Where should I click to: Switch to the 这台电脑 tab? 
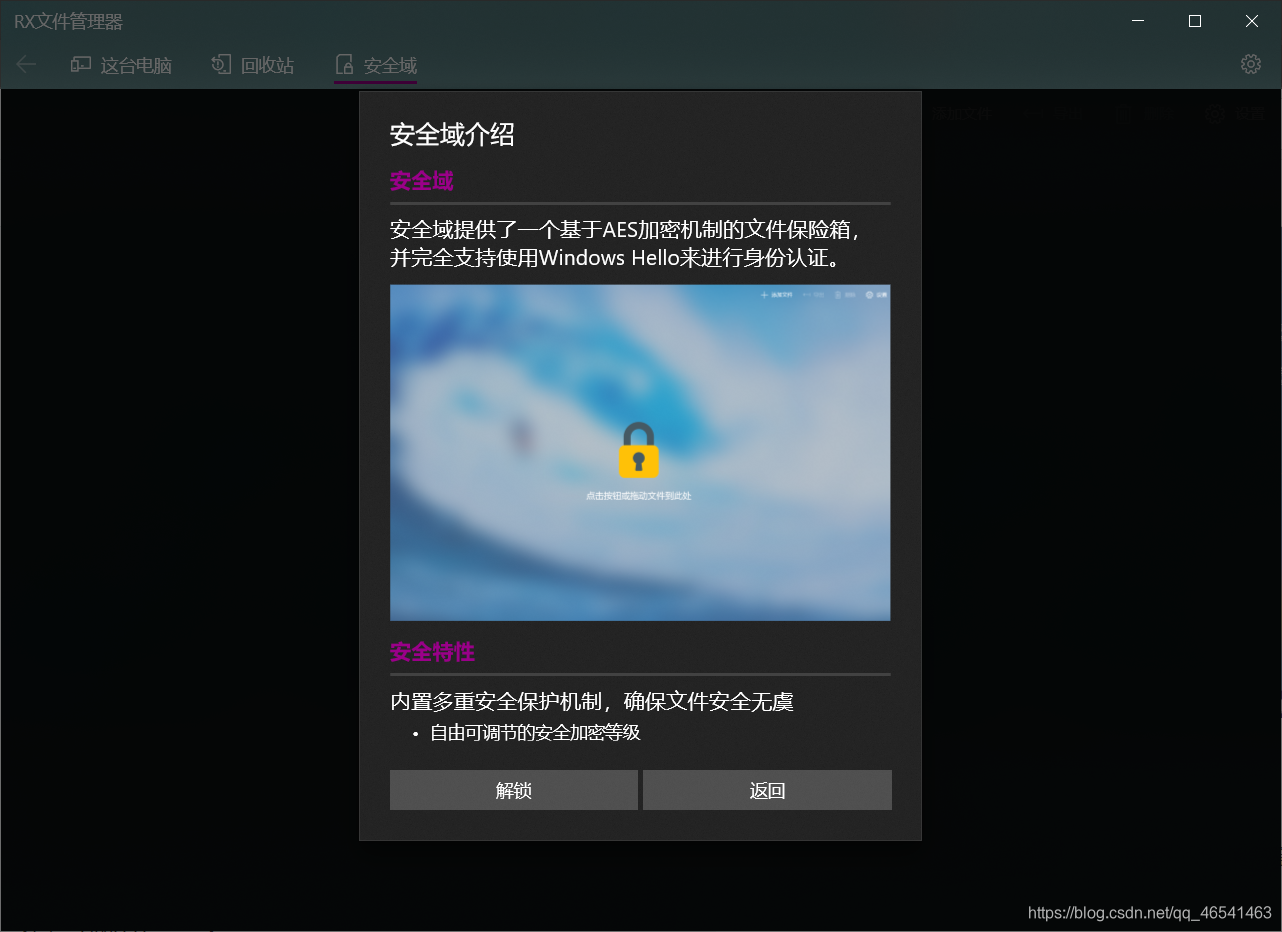click(134, 64)
